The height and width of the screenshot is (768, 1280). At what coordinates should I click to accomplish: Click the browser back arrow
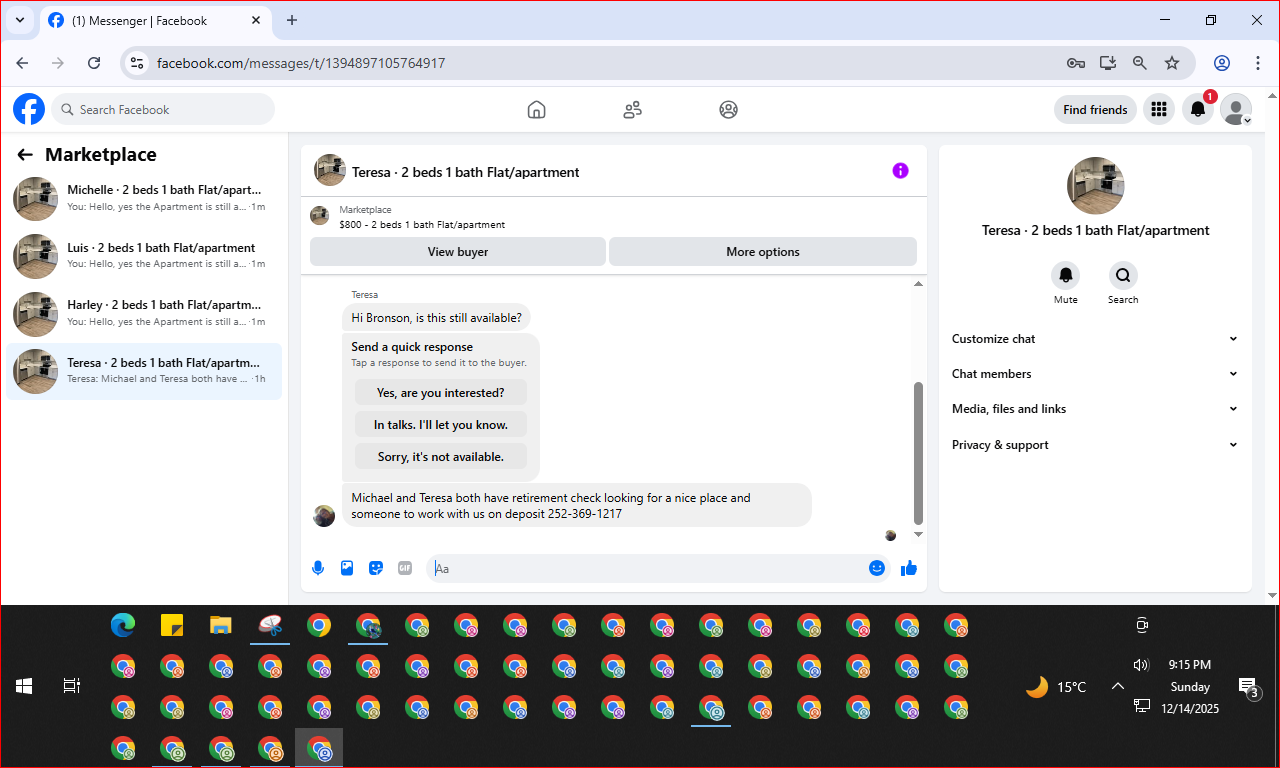(x=22, y=63)
